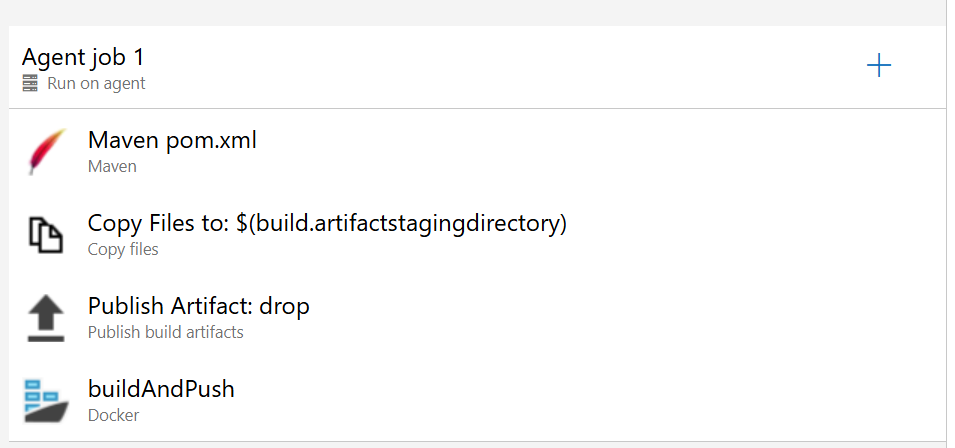This screenshot has height=448, width=955.
Task: Click the Docker whale icon
Action: (x=46, y=400)
